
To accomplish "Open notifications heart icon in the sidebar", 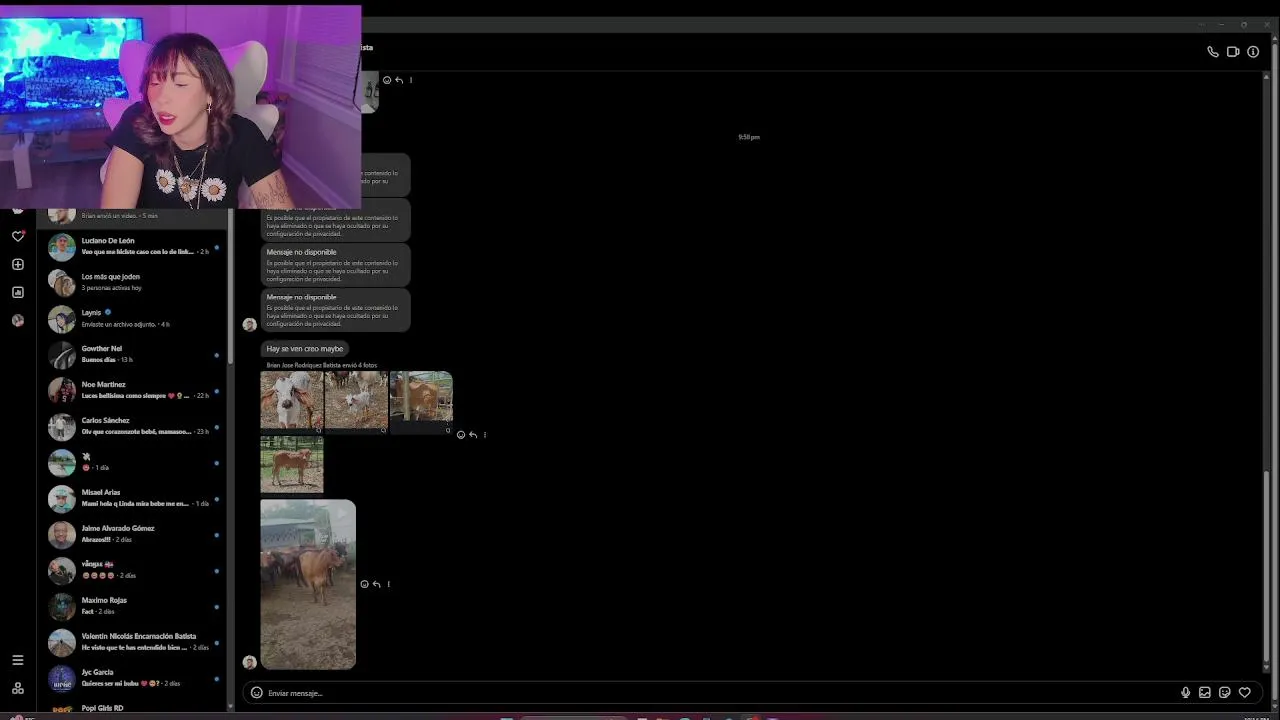I will 18,236.
